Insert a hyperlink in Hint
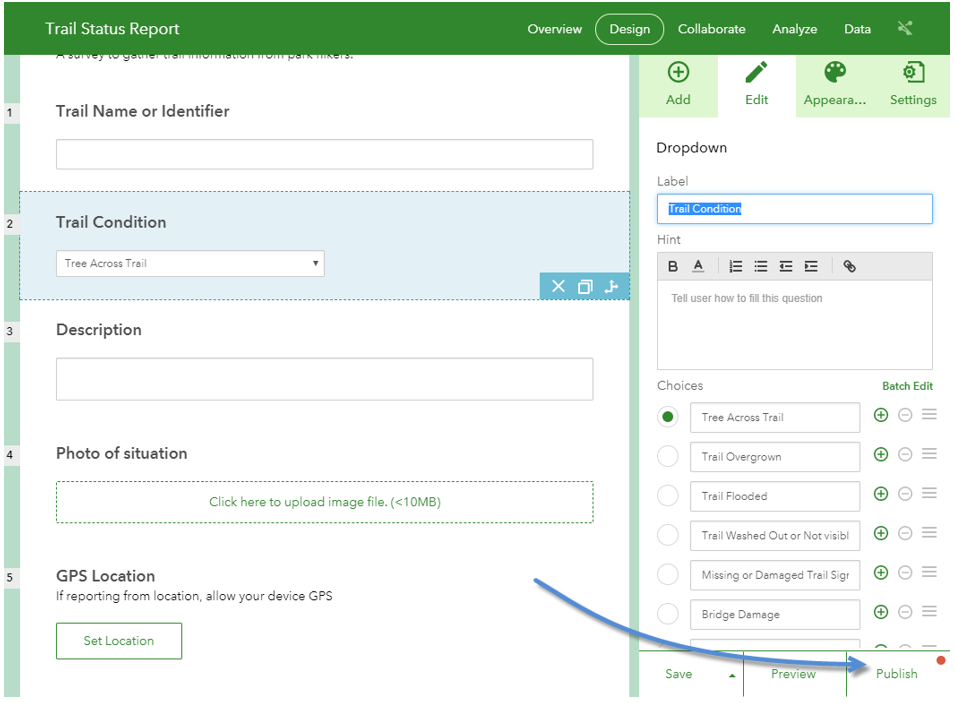 (x=849, y=266)
